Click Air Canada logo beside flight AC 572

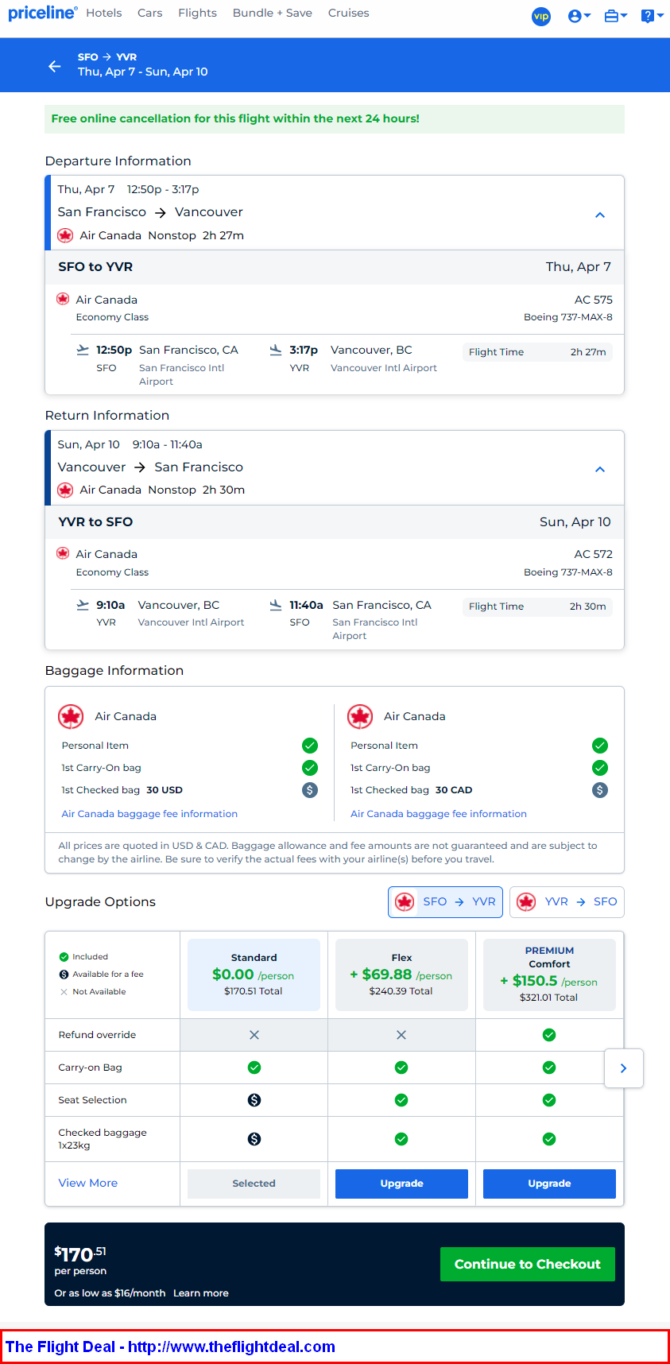point(63,553)
